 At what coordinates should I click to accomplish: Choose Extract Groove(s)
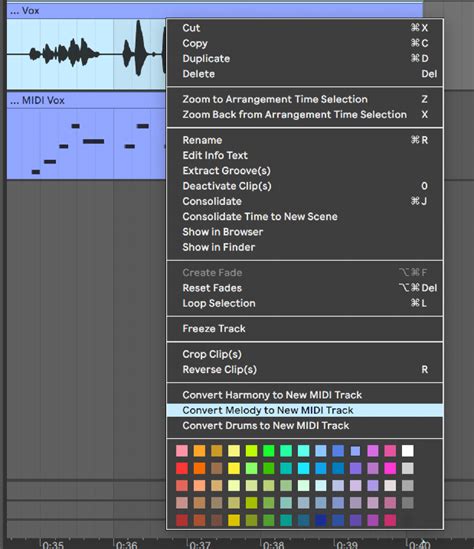[305, 171]
